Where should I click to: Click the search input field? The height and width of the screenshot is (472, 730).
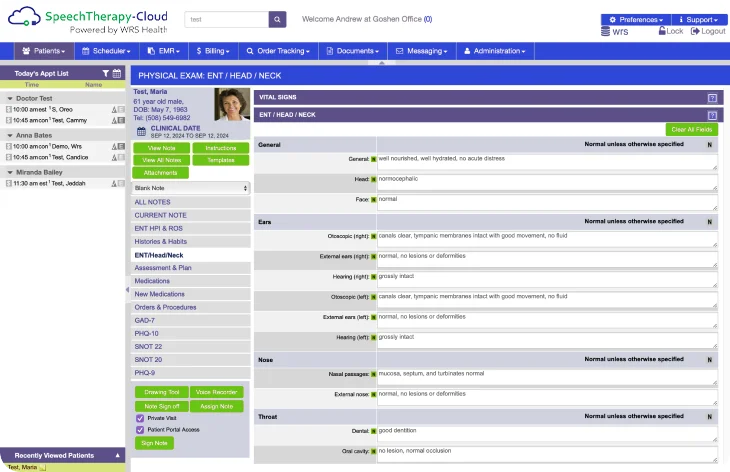click(227, 20)
